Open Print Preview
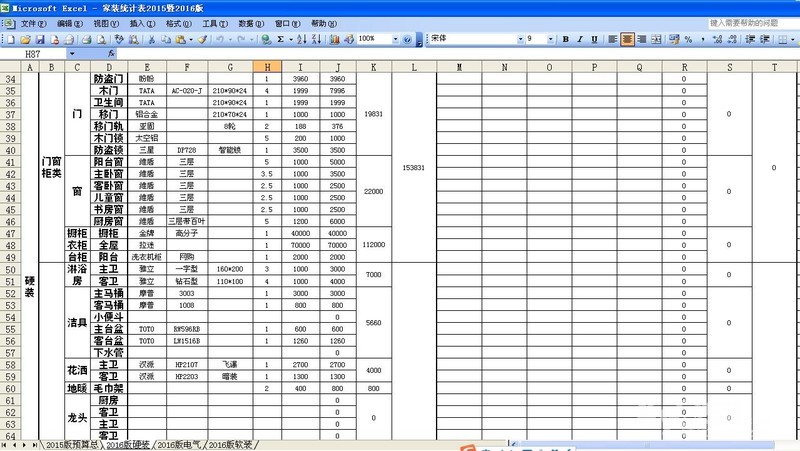Screen dimensions: 800x451 click(102, 39)
